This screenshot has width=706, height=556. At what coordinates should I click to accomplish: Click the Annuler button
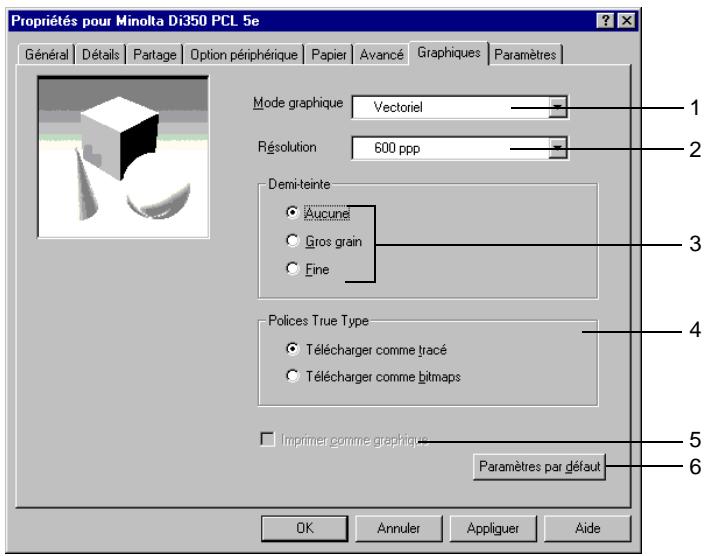[x=398, y=528]
